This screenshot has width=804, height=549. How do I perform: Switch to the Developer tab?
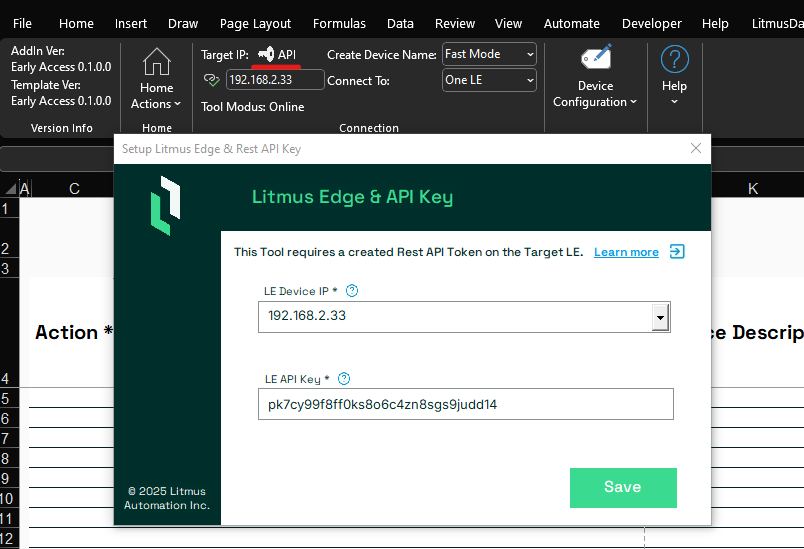point(652,24)
